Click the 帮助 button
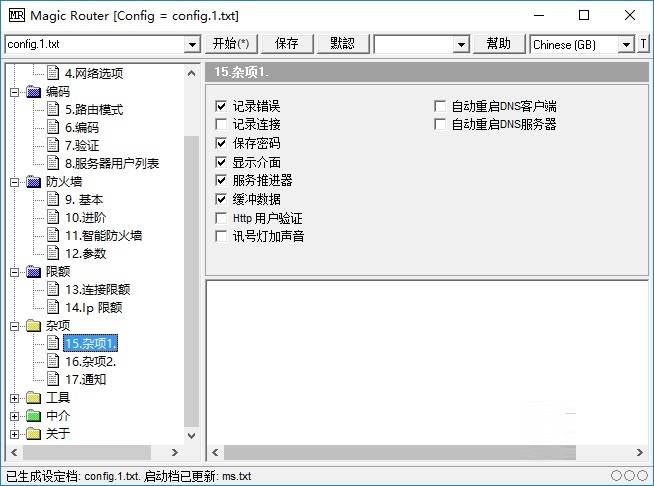The height and width of the screenshot is (486, 654). click(499, 44)
